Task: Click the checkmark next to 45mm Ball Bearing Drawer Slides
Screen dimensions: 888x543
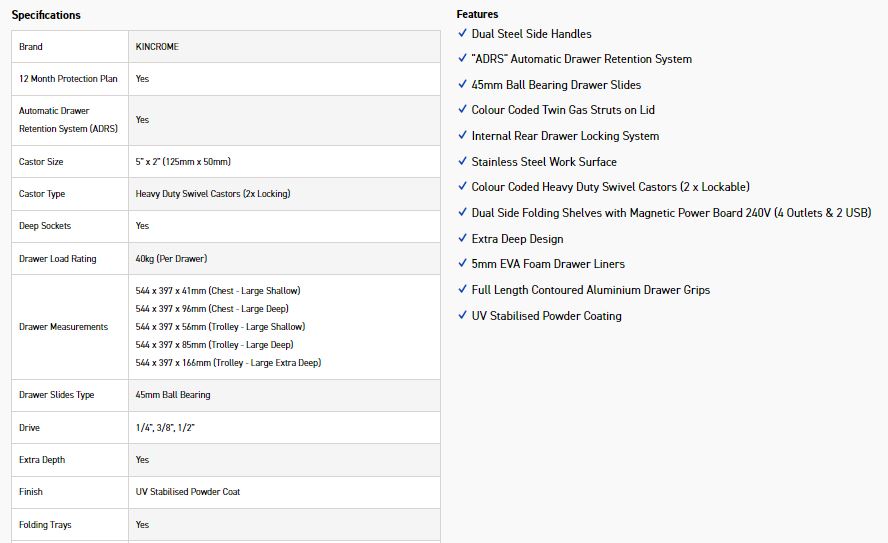Action: [462, 84]
